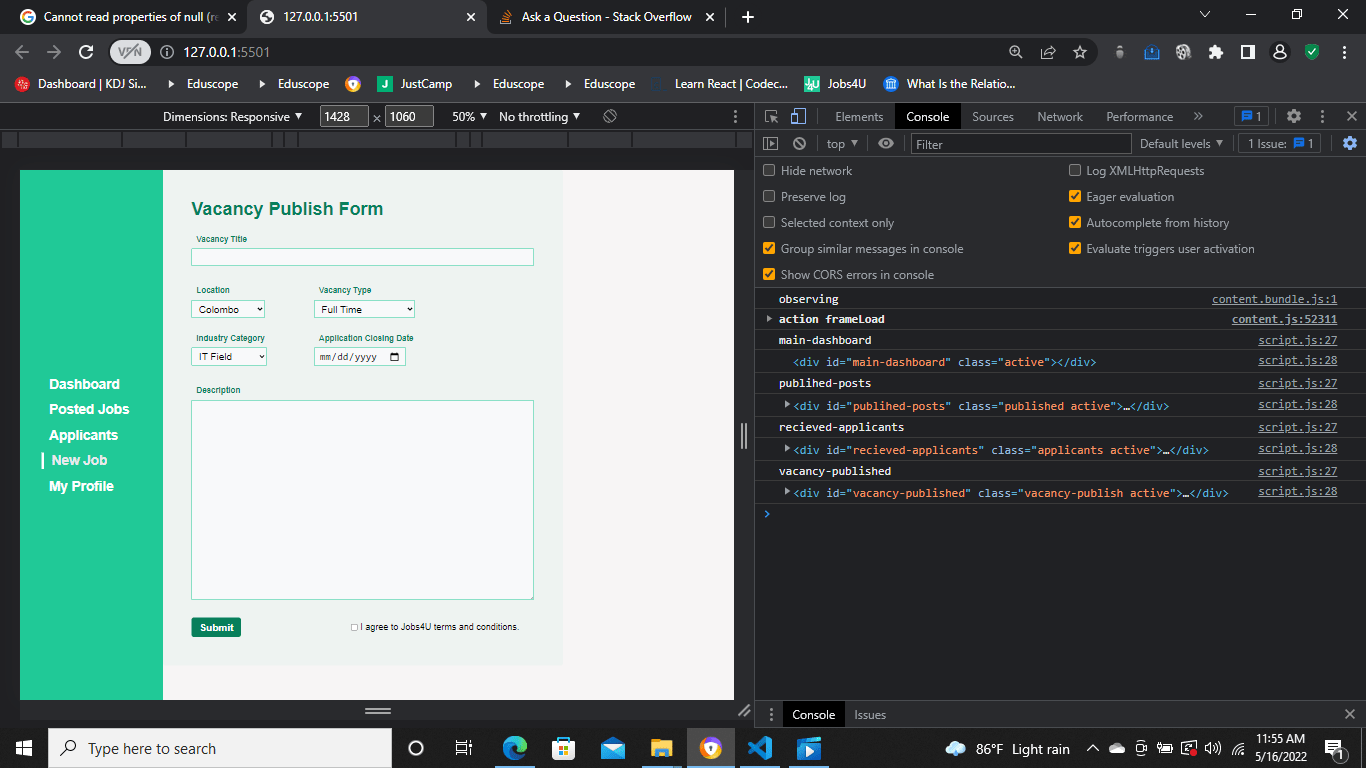Open Microsoft Edge from taskbar
Viewport: 1366px width, 768px height.
515,748
